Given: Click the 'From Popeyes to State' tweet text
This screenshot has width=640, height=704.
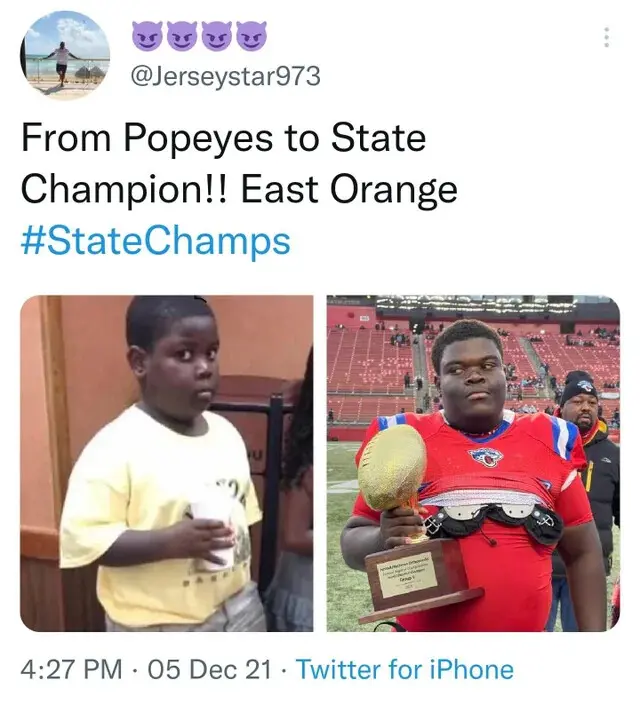Looking at the screenshot, I should (223, 138).
